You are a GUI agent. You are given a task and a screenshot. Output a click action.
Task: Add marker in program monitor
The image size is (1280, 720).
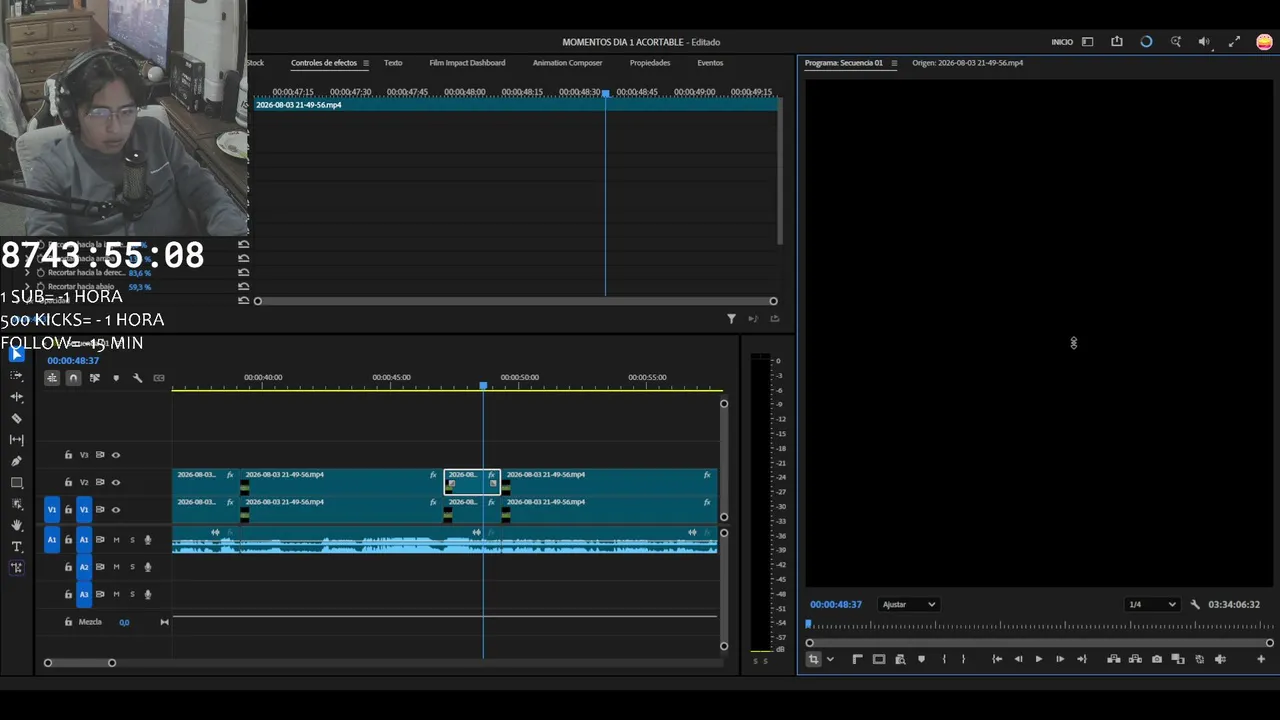pyautogui.click(x=921, y=659)
